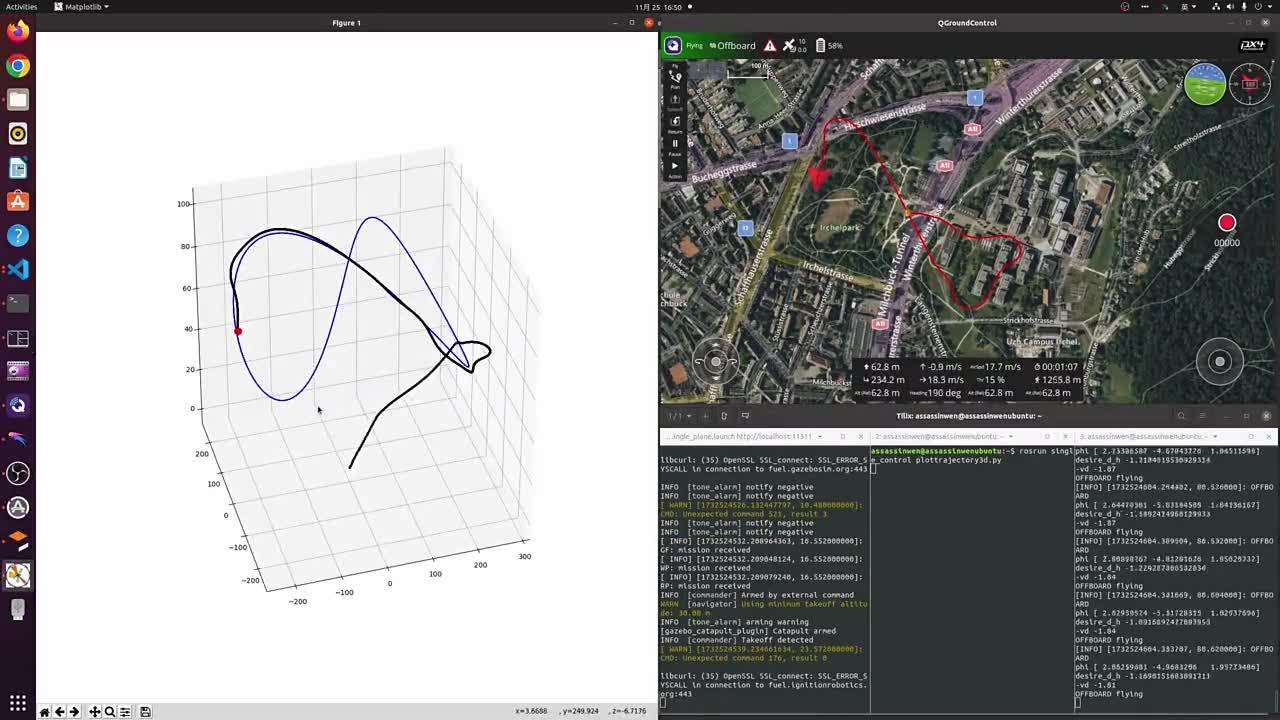This screenshot has height=720, width=1280.
Task: Click the compass heading instrument
Action: click(1250, 84)
